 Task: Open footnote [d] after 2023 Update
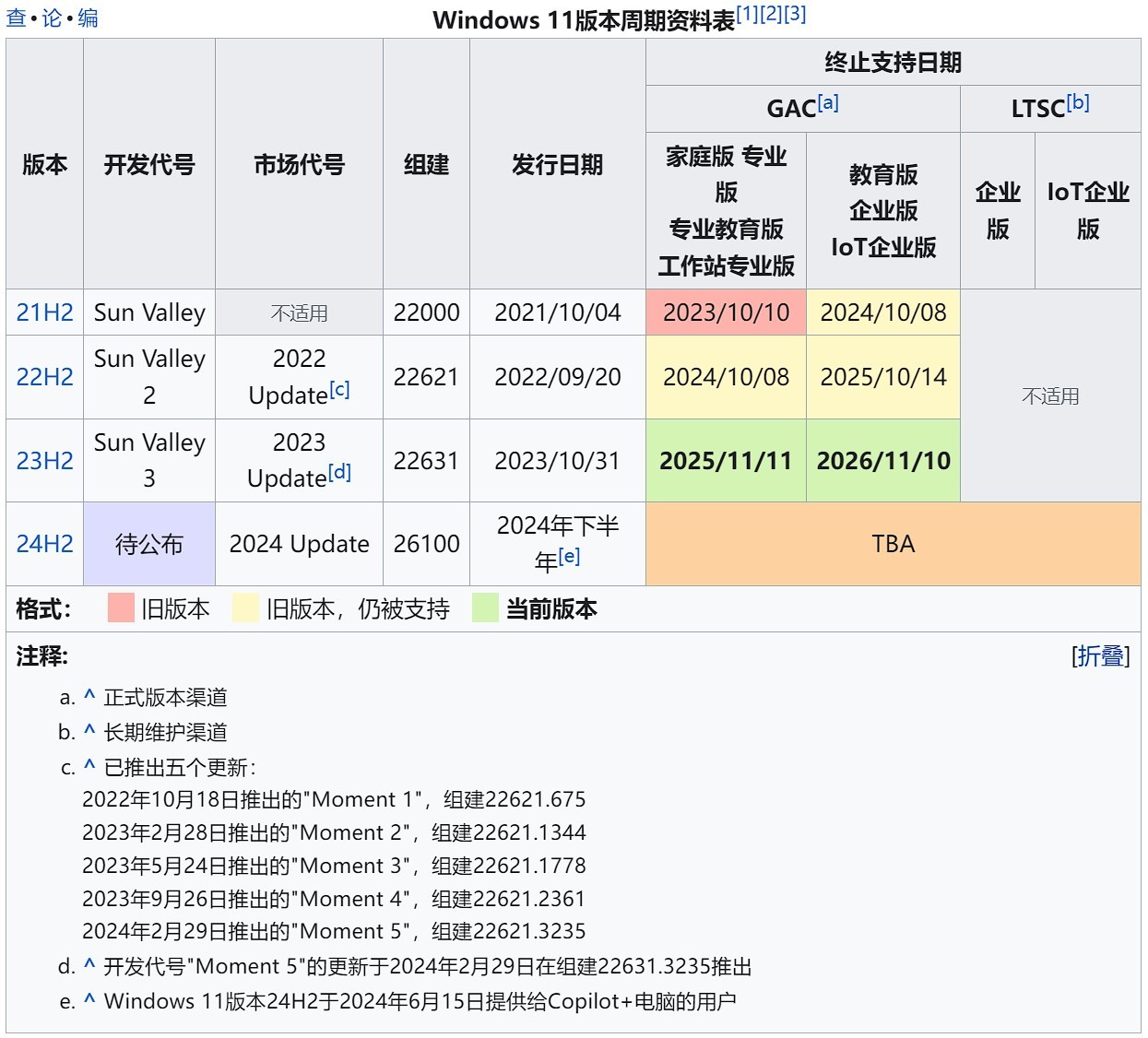pos(340,472)
